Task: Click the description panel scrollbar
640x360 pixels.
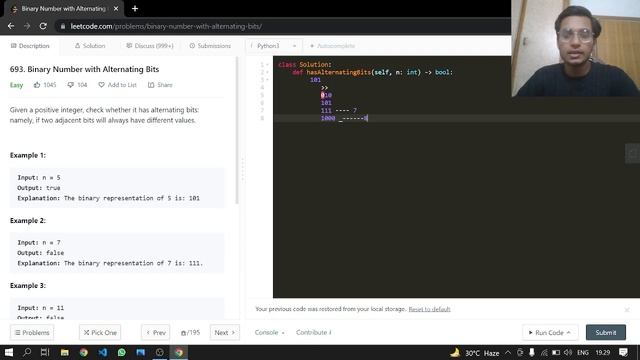Action: [x=237, y=131]
